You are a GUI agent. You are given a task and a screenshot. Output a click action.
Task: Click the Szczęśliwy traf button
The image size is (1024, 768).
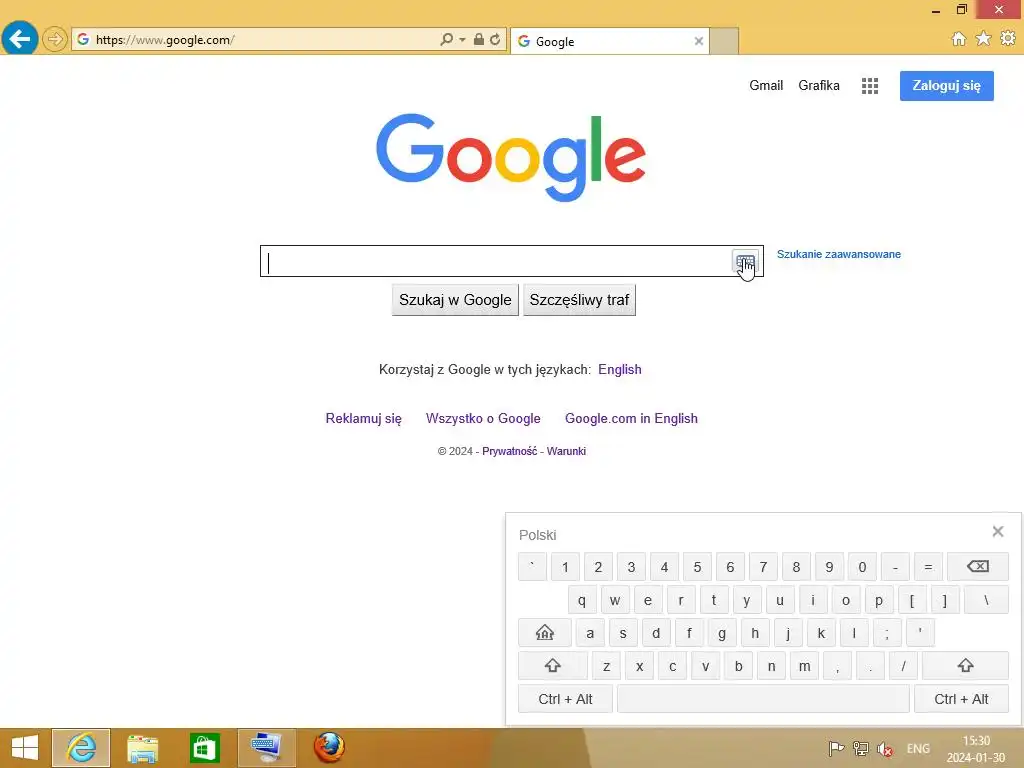(579, 300)
